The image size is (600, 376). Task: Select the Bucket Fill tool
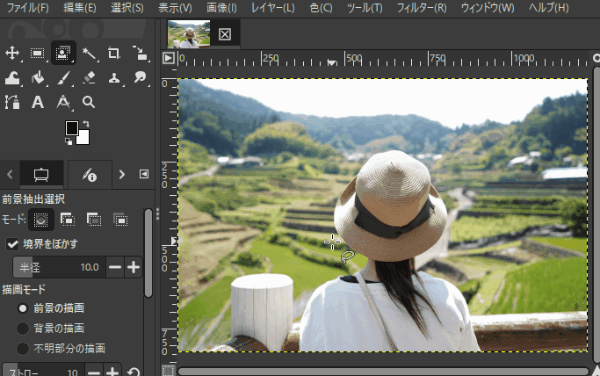coord(38,78)
